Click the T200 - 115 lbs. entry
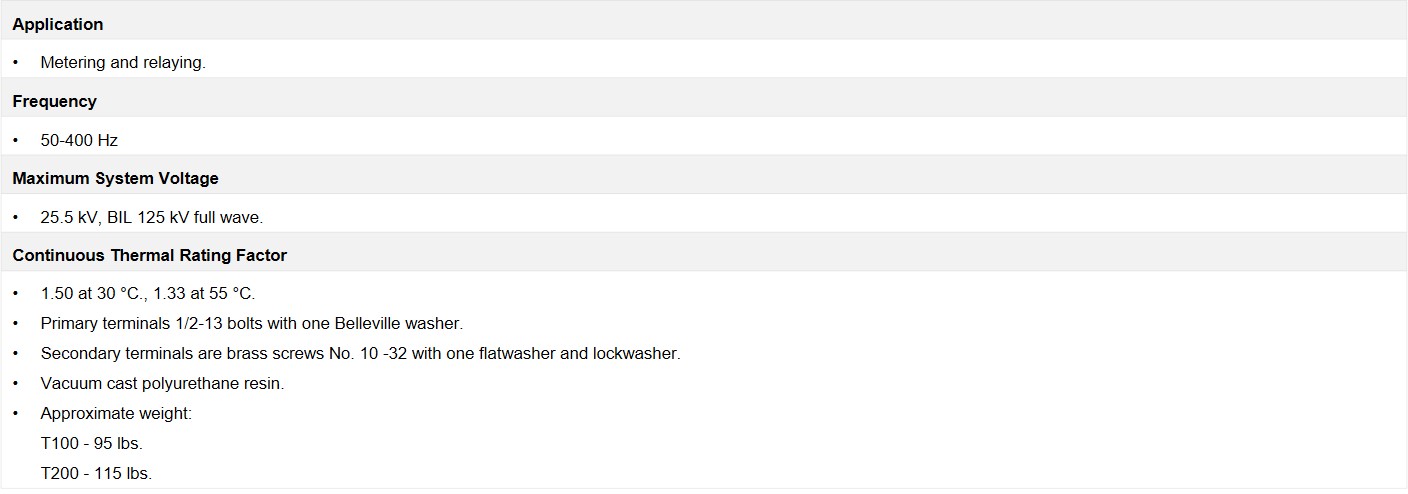This screenshot has width=1408, height=494. point(96,473)
